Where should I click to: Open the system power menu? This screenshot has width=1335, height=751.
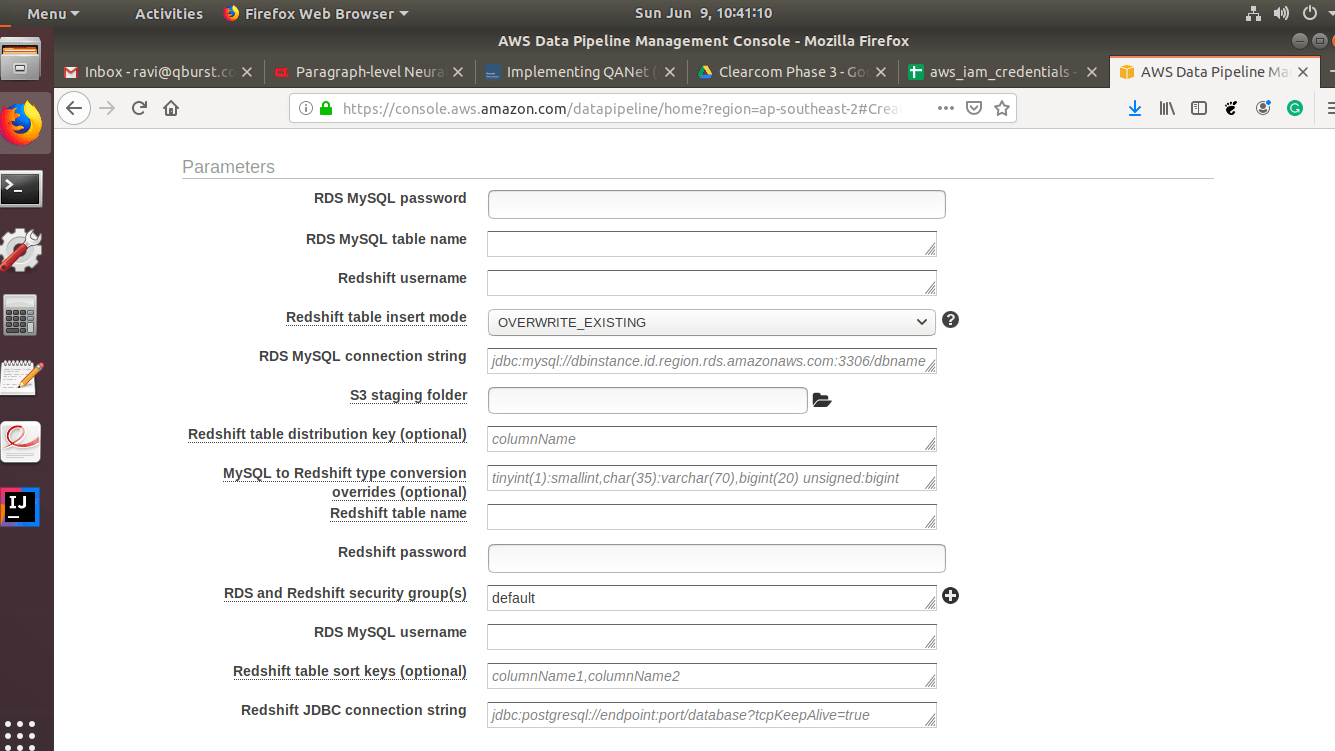(x=1311, y=14)
